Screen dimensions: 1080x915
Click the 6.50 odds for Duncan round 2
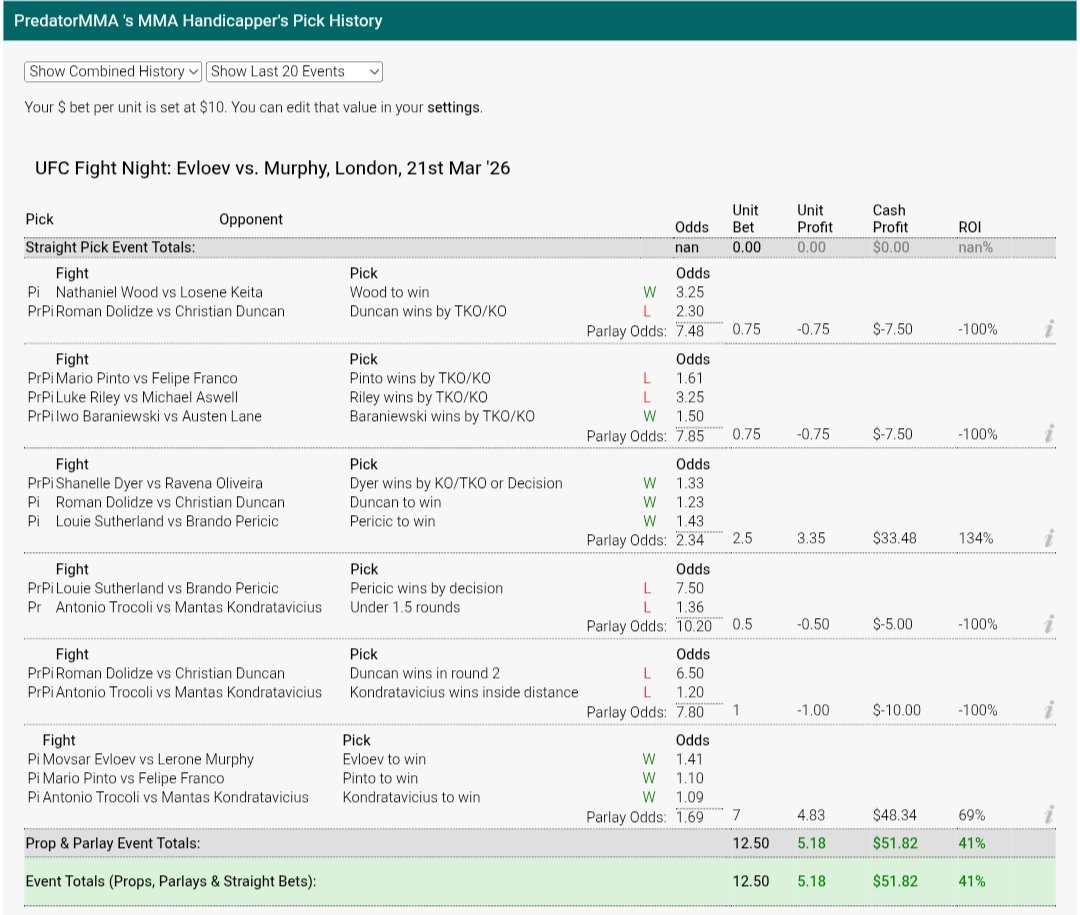[690, 673]
